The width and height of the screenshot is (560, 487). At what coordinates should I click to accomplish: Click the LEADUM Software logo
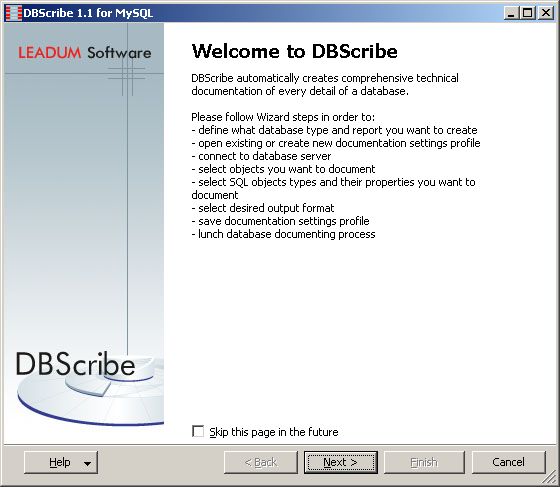click(x=85, y=53)
